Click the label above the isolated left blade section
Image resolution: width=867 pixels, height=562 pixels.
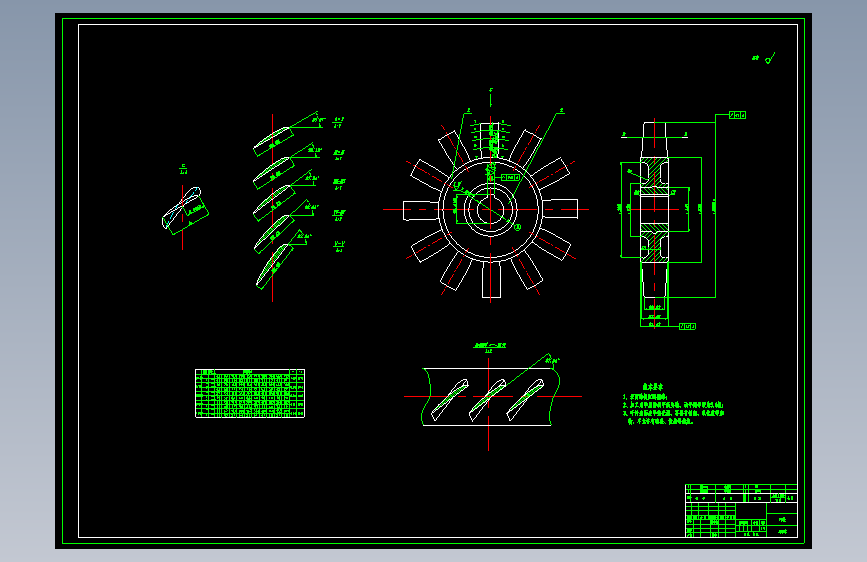184,169
